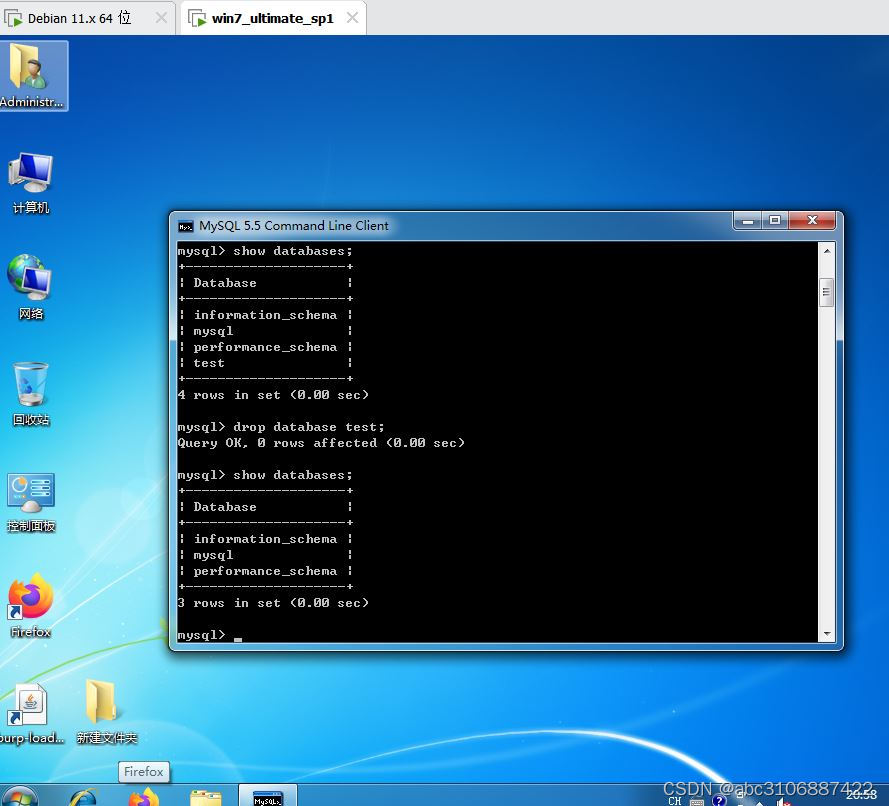The width and height of the screenshot is (889, 806).
Task: Maximize the MySQL Command Line Client window
Action: 774,220
